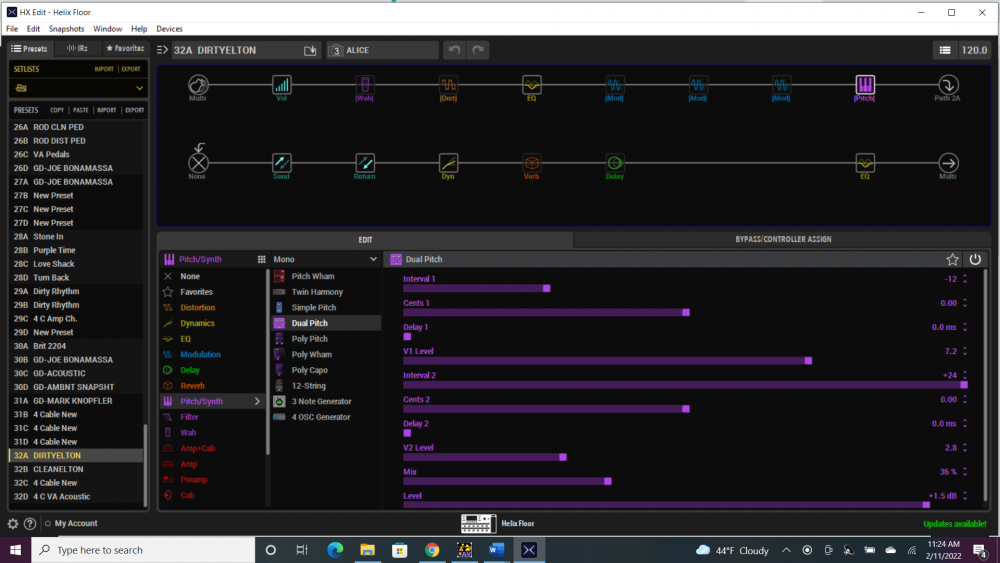Click the Dyn block on lower path
Viewport: 1000px width, 563px height.
pos(448,163)
